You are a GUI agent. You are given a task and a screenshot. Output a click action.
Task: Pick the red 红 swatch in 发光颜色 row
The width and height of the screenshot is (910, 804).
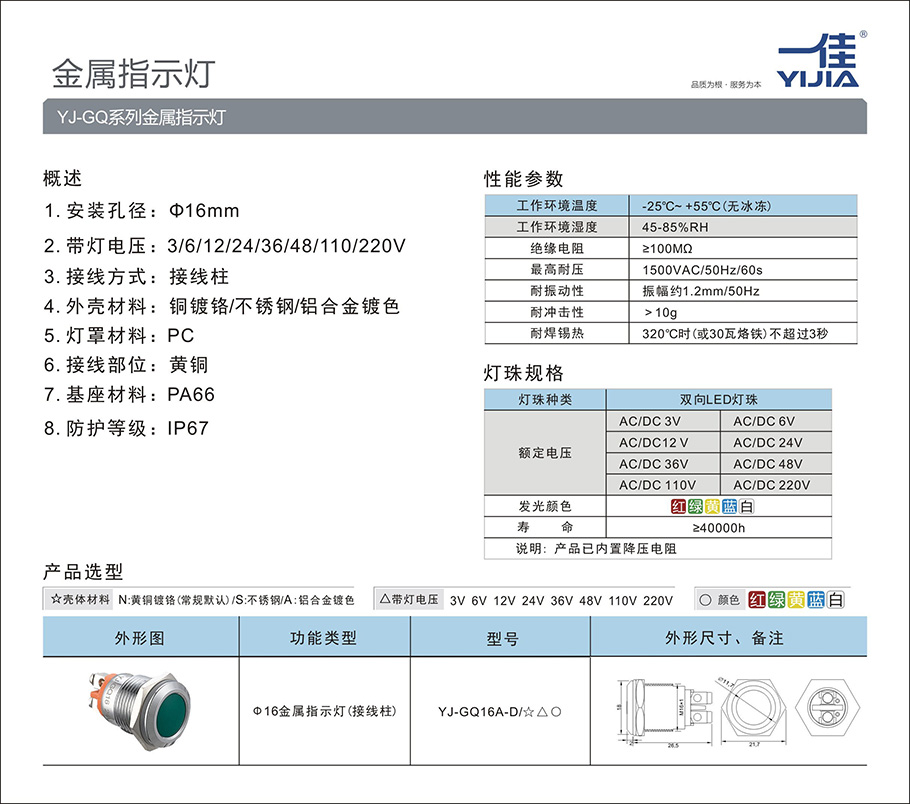pyautogui.click(x=679, y=506)
